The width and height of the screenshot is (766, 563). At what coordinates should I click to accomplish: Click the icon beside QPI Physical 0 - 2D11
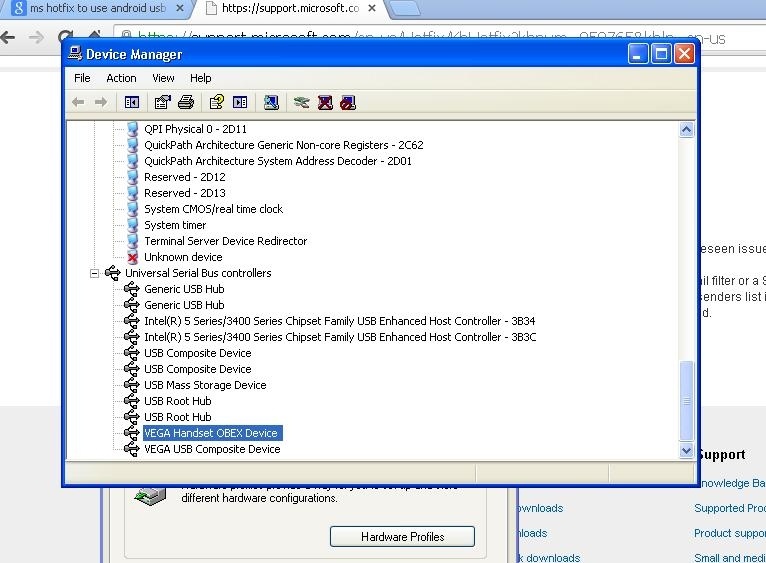coord(132,129)
